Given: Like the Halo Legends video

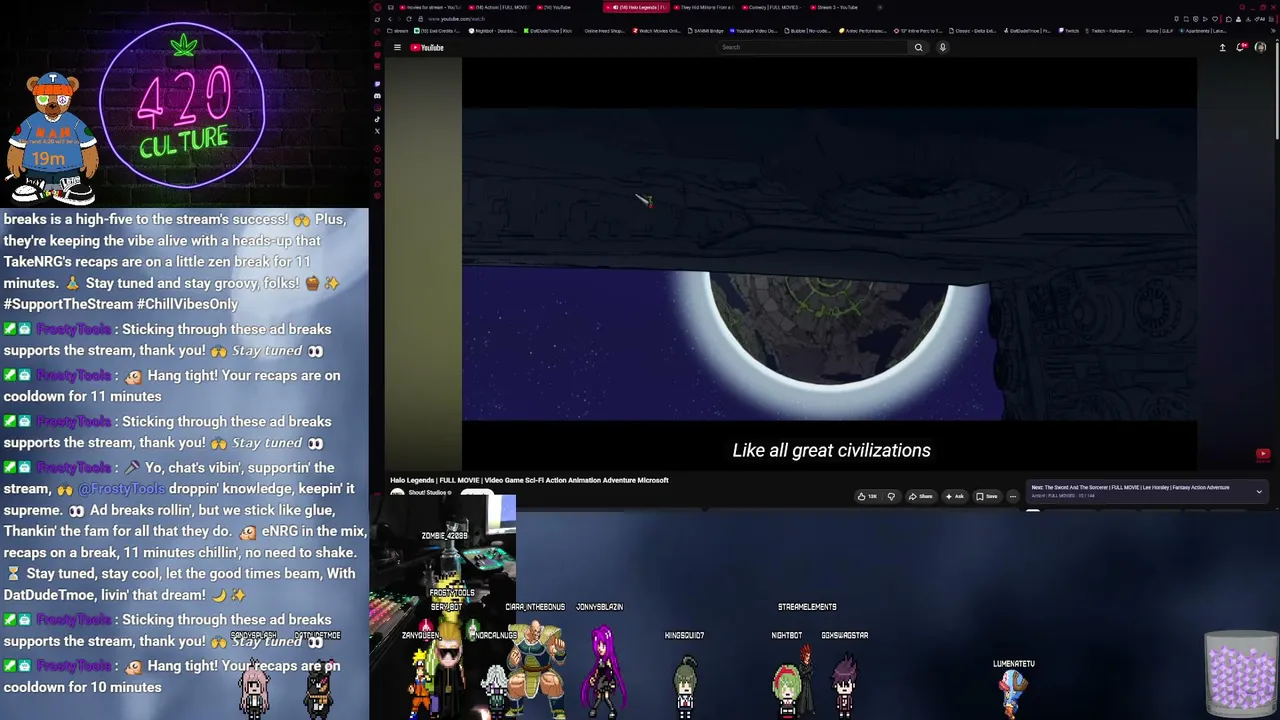Looking at the screenshot, I should click(867, 496).
